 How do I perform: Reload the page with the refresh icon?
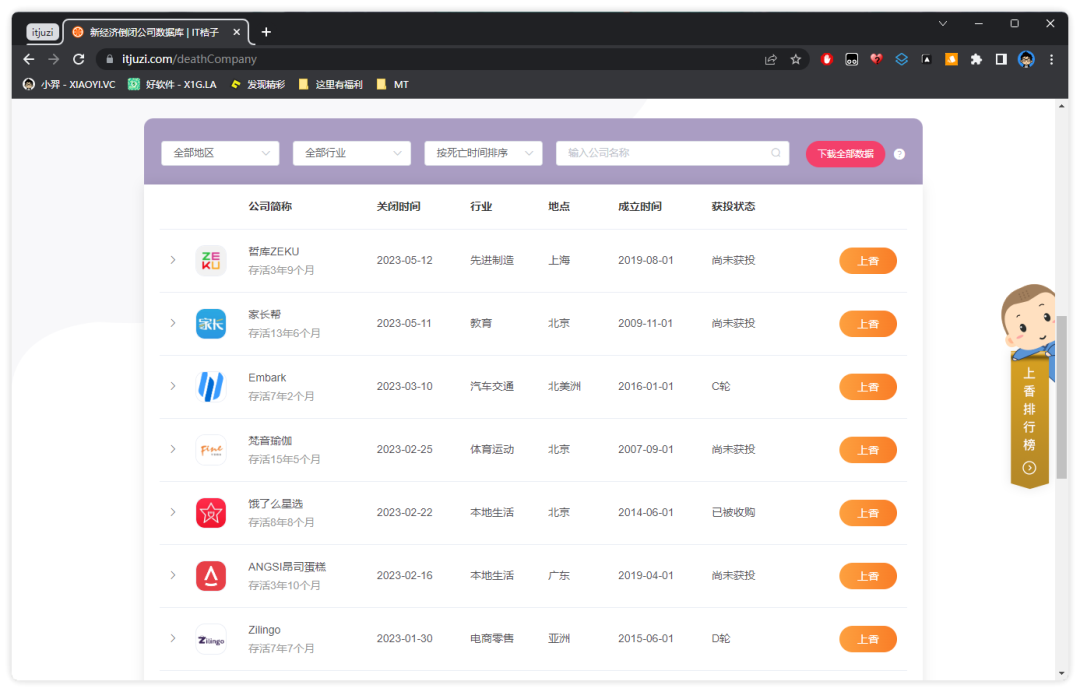point(79,59)
